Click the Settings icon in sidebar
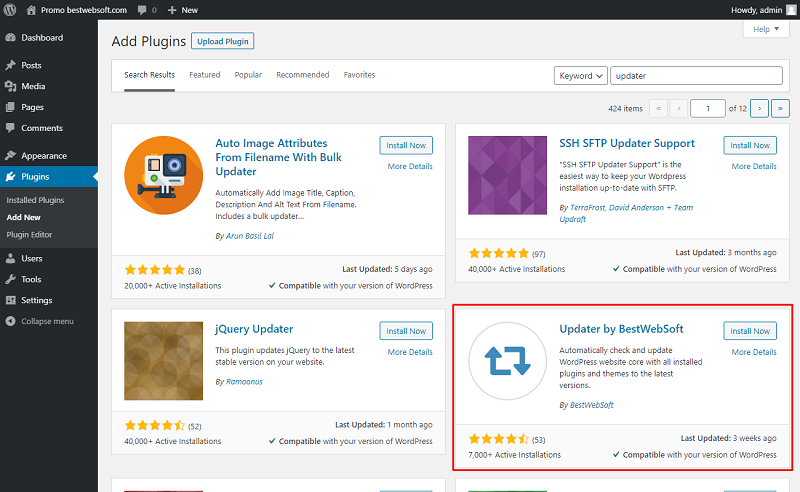The image size is (800, 492). [10, 300]
